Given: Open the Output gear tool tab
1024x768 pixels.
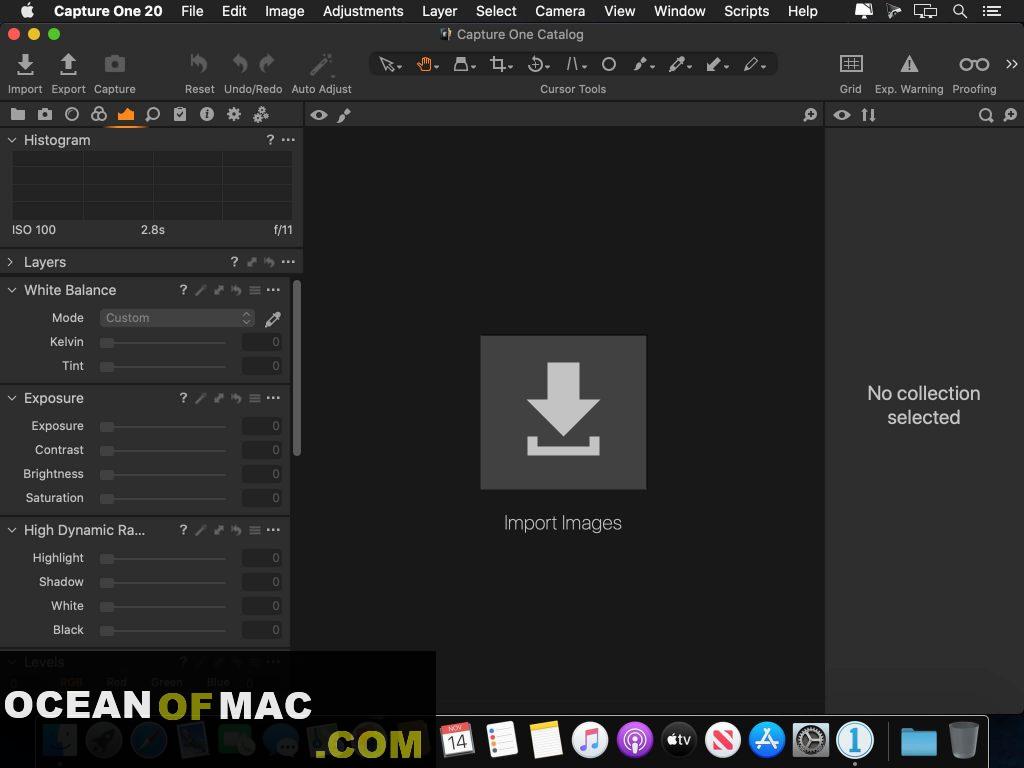Looking at the screenshot, I should [x=234, y=115].
